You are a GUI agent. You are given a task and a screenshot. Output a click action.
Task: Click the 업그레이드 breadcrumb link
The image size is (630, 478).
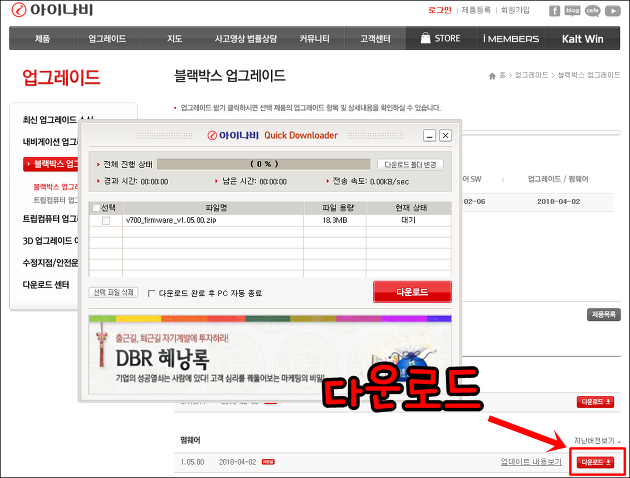click(x=531, y=75)
